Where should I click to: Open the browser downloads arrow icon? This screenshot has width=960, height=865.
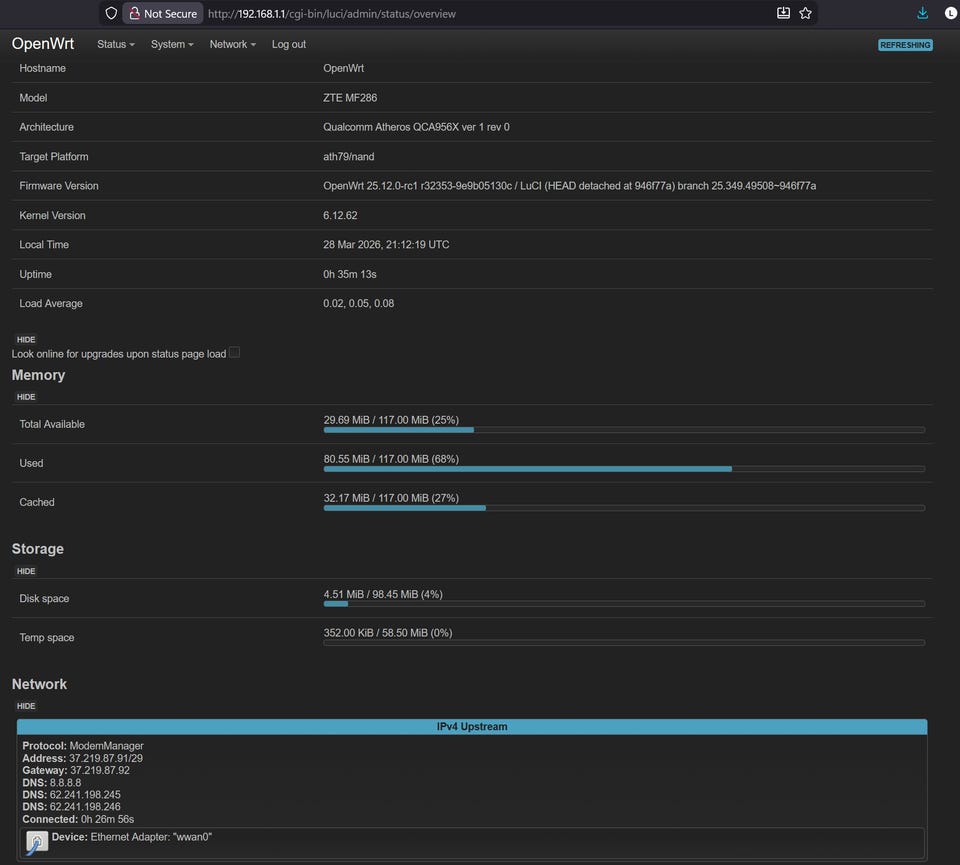(922, 13)
